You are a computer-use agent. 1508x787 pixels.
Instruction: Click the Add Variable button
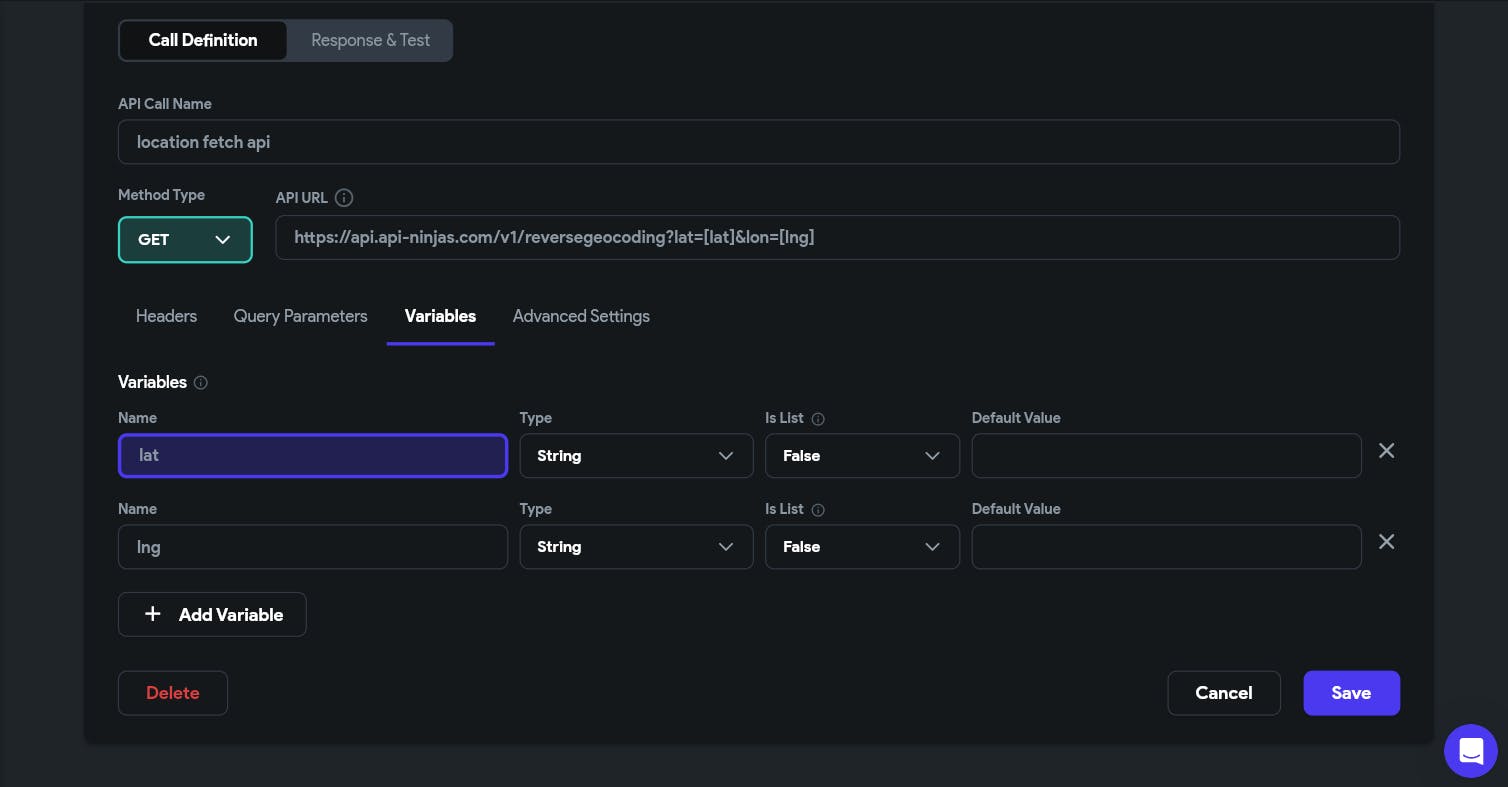(212, 615)
